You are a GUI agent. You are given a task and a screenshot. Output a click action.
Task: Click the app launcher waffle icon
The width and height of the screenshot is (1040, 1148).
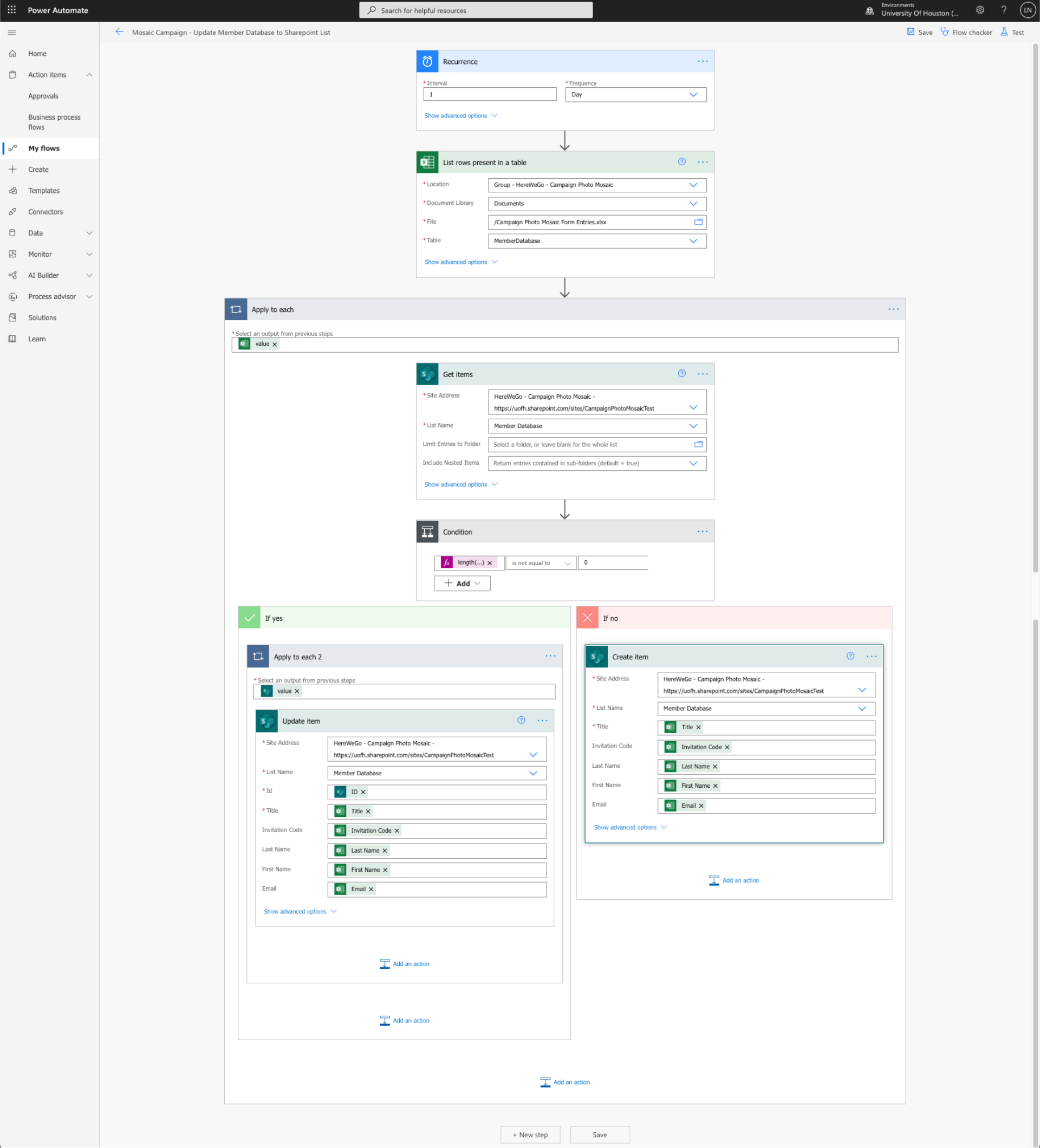11,10
